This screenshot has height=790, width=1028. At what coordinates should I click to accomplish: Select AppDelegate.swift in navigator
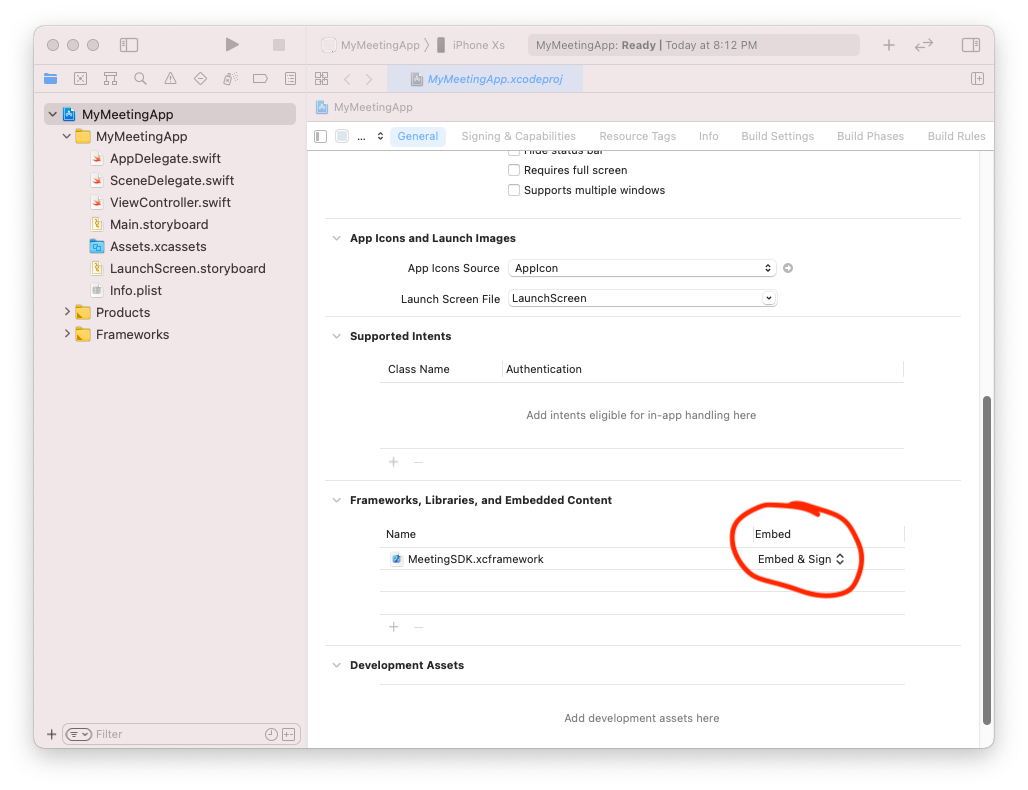tap(165, 159)
